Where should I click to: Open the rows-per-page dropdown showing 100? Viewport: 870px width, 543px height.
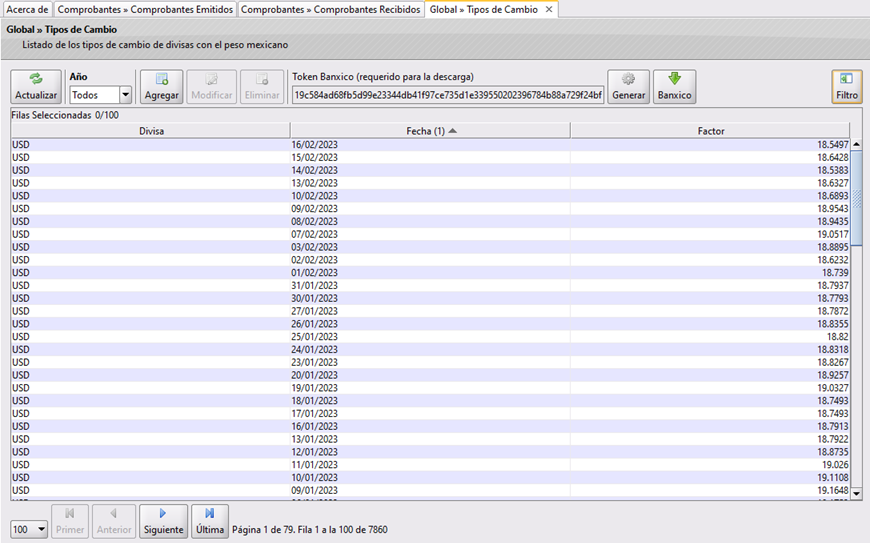click(x=29, y=529)
